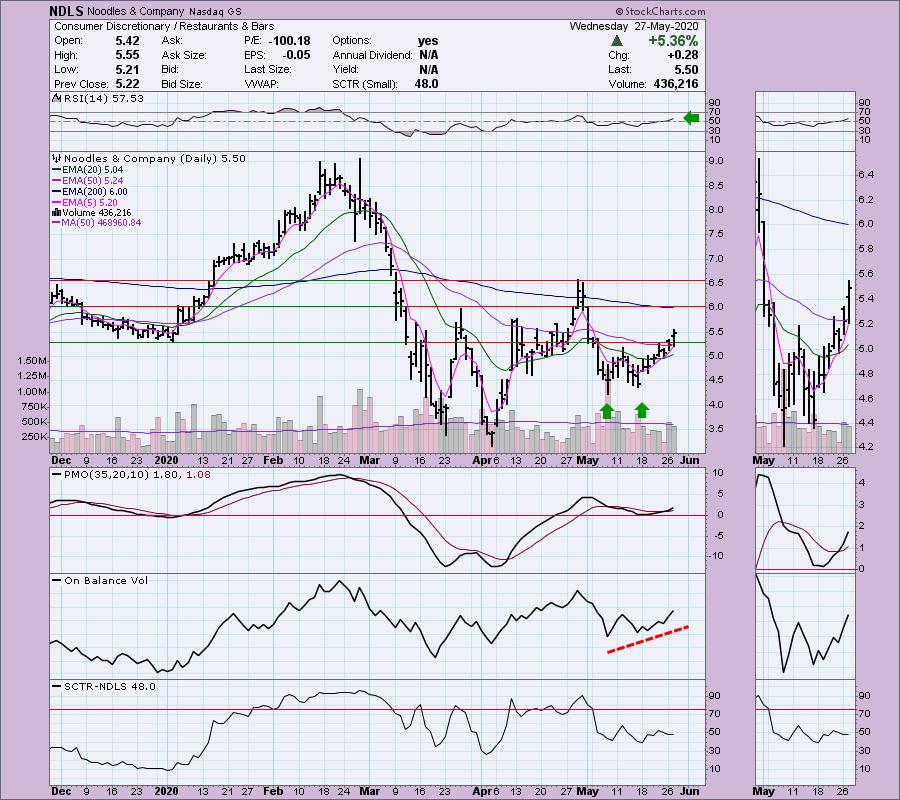This screenshot has width=900, height=800.
Task: Click the Annual Dividend label
Action: coord(372,56)
